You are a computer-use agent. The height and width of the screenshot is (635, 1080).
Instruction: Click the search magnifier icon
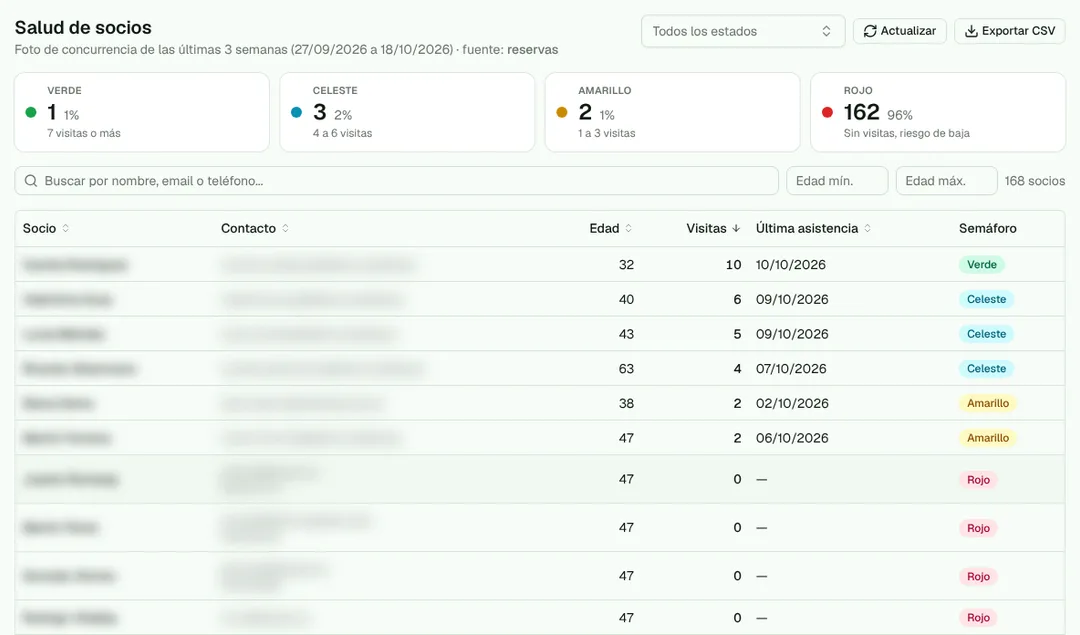(x=30, y=180)
